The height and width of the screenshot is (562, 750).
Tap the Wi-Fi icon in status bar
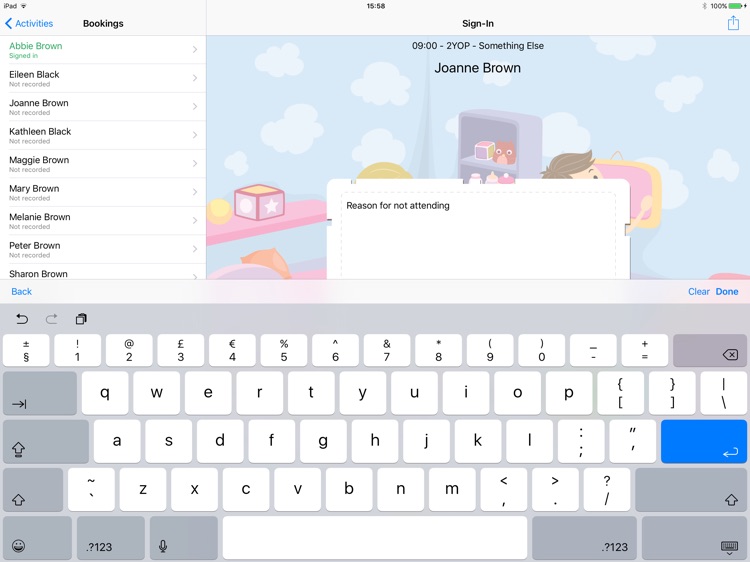coord(23,6)
